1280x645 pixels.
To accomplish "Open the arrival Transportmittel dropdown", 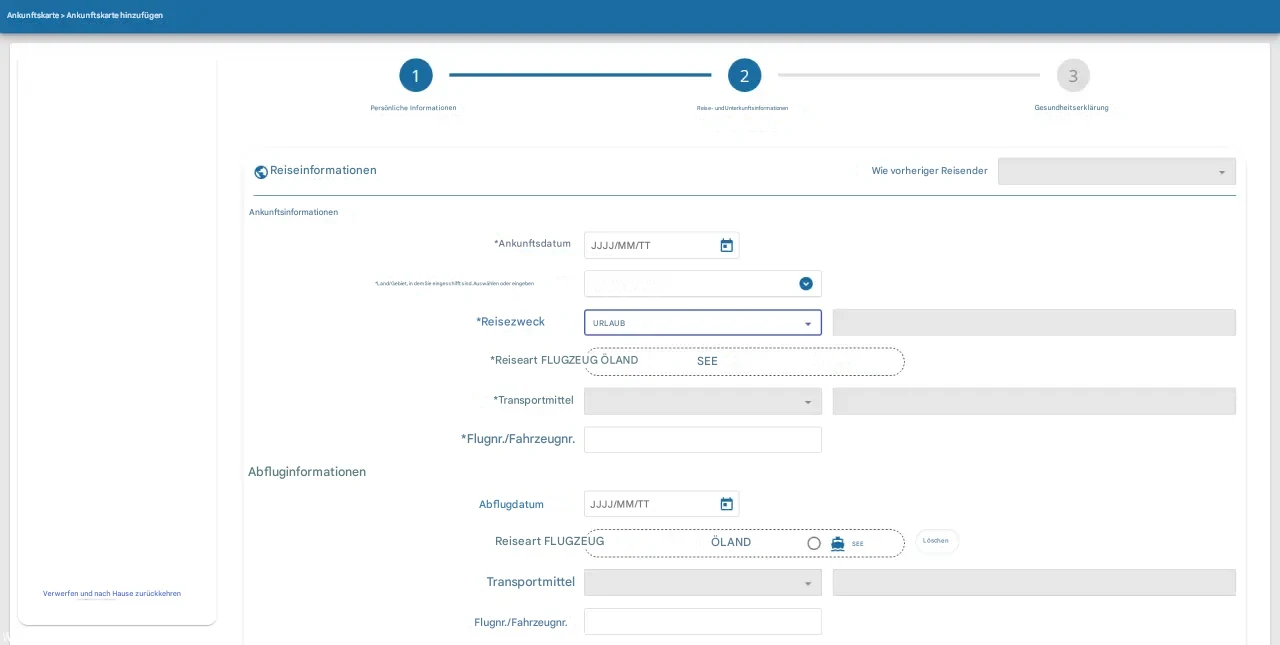I will (702, 401).
